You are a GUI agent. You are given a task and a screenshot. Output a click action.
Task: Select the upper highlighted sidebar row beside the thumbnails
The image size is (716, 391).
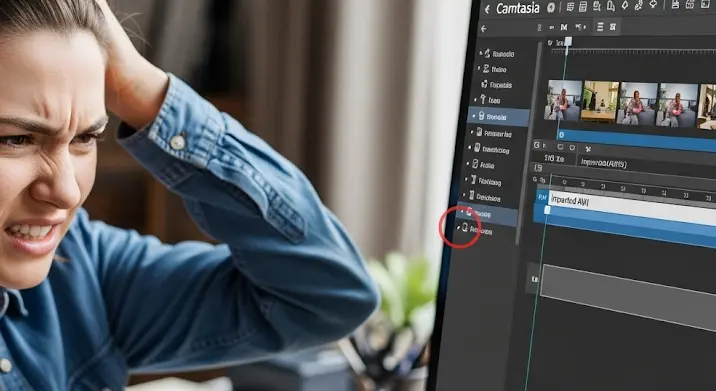tap(499, 117)
